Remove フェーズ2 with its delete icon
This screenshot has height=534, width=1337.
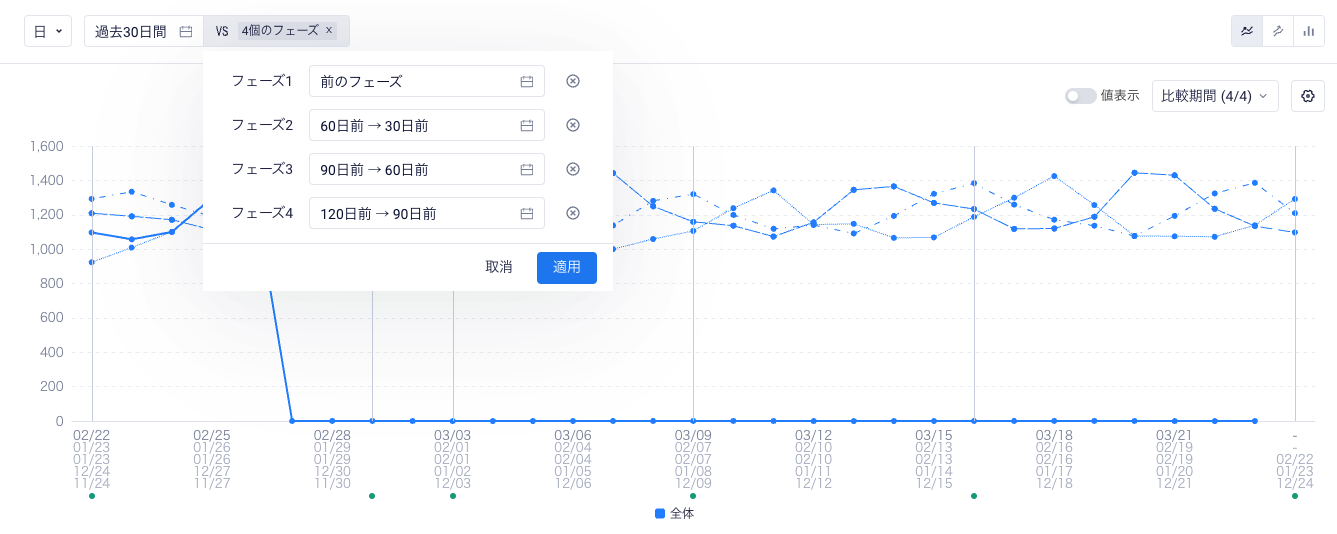point(573,125)
